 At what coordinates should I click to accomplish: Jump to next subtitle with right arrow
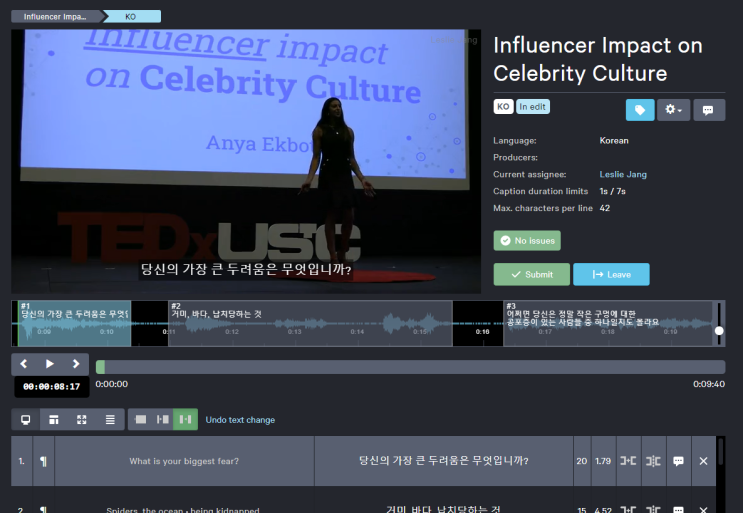pyautogui.click(x=76, y=364)
